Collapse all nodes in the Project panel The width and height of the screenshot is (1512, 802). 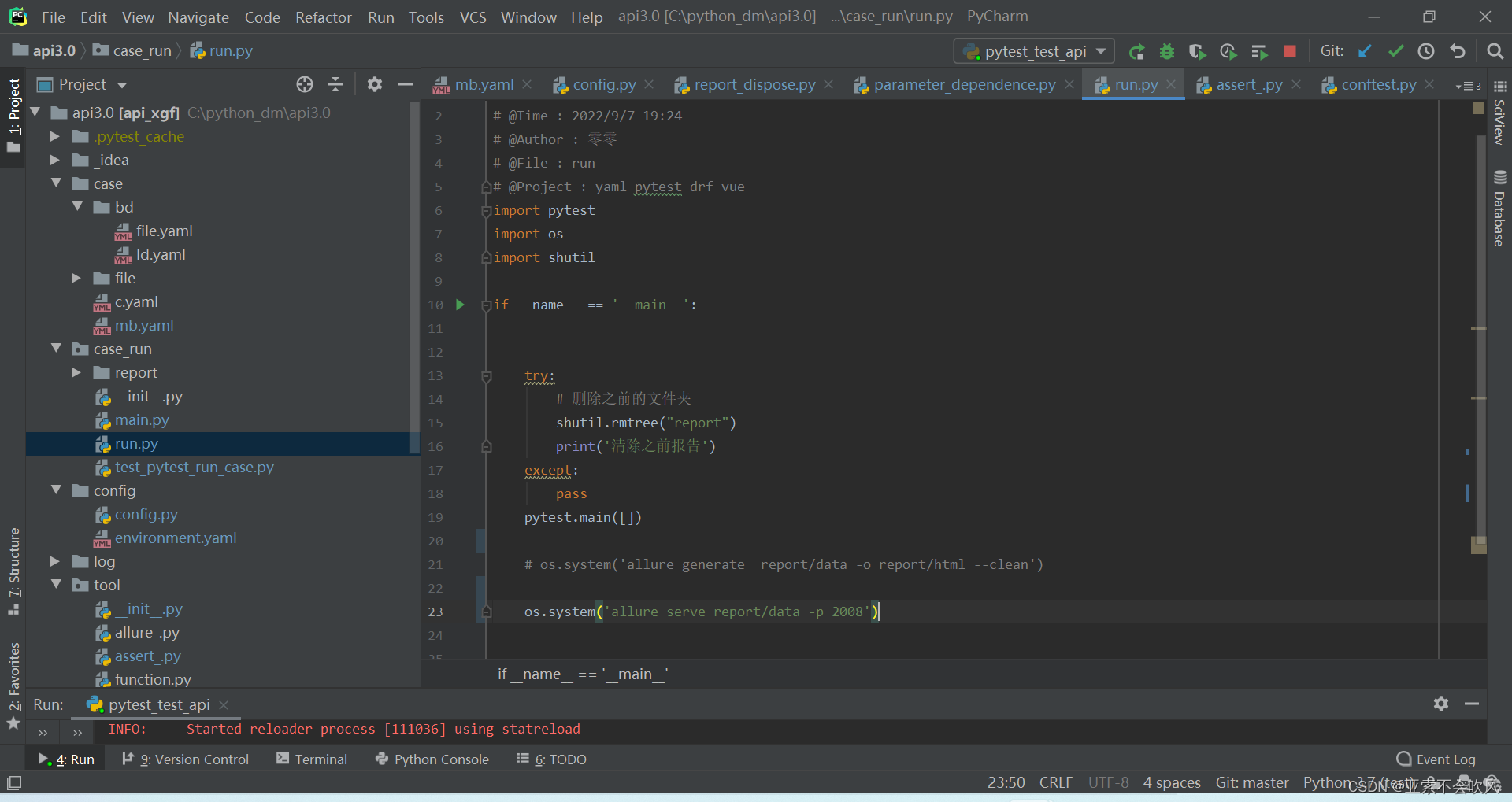point(335,84)
